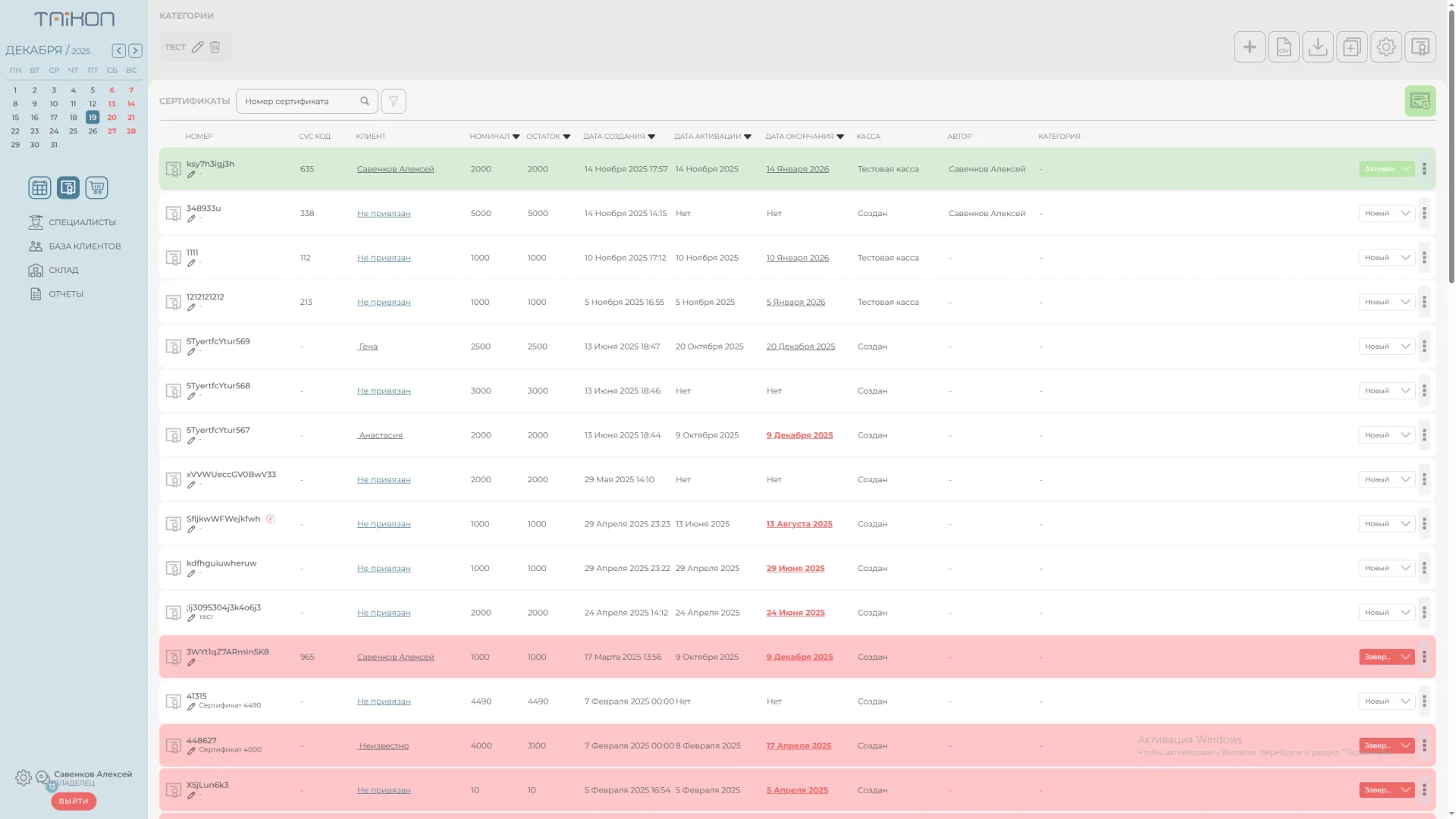Click the ВЫЙТИ logout button
1456x819 pixels.
pos(74,801)
